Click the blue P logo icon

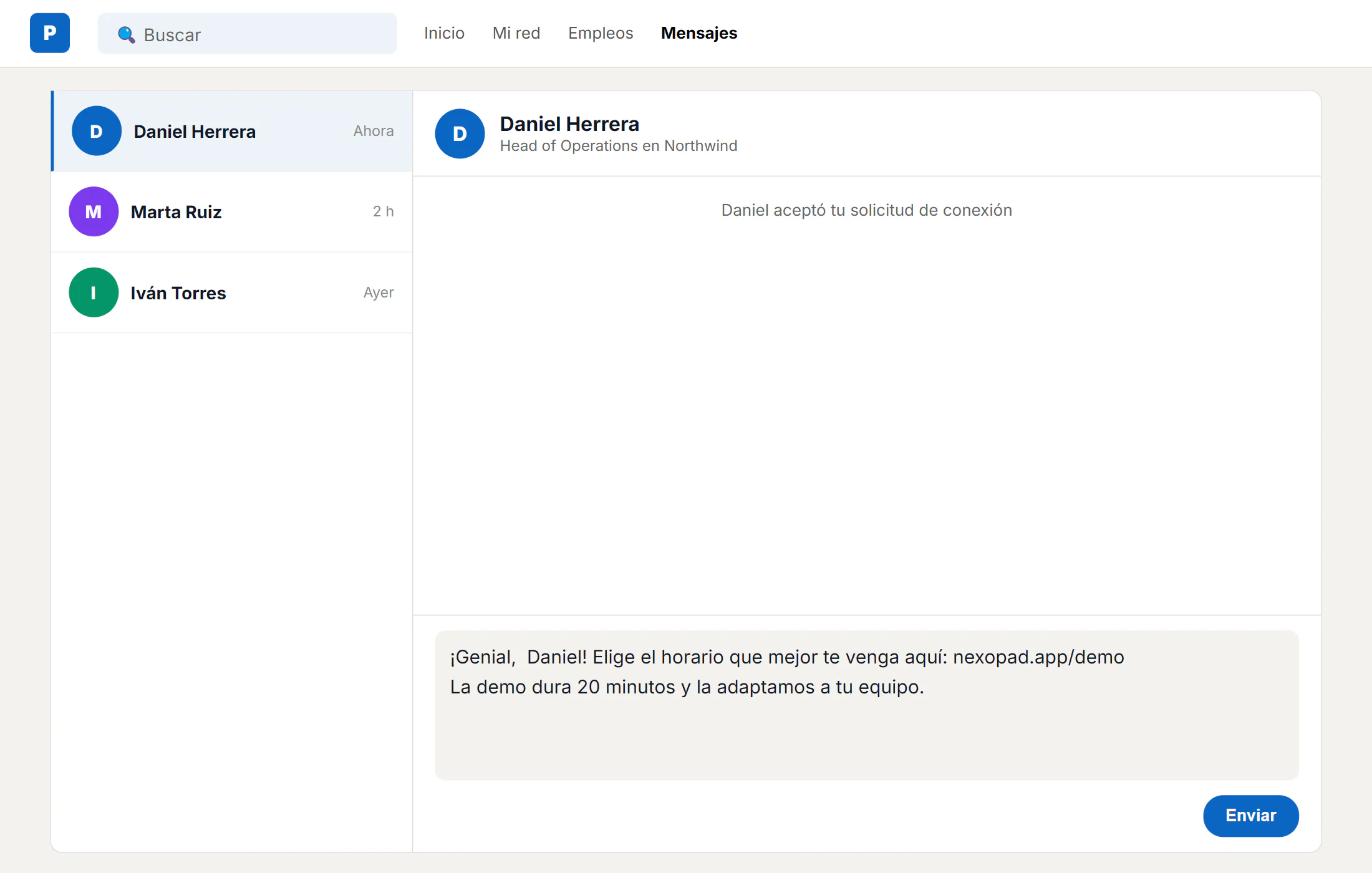tap(50, 33)
